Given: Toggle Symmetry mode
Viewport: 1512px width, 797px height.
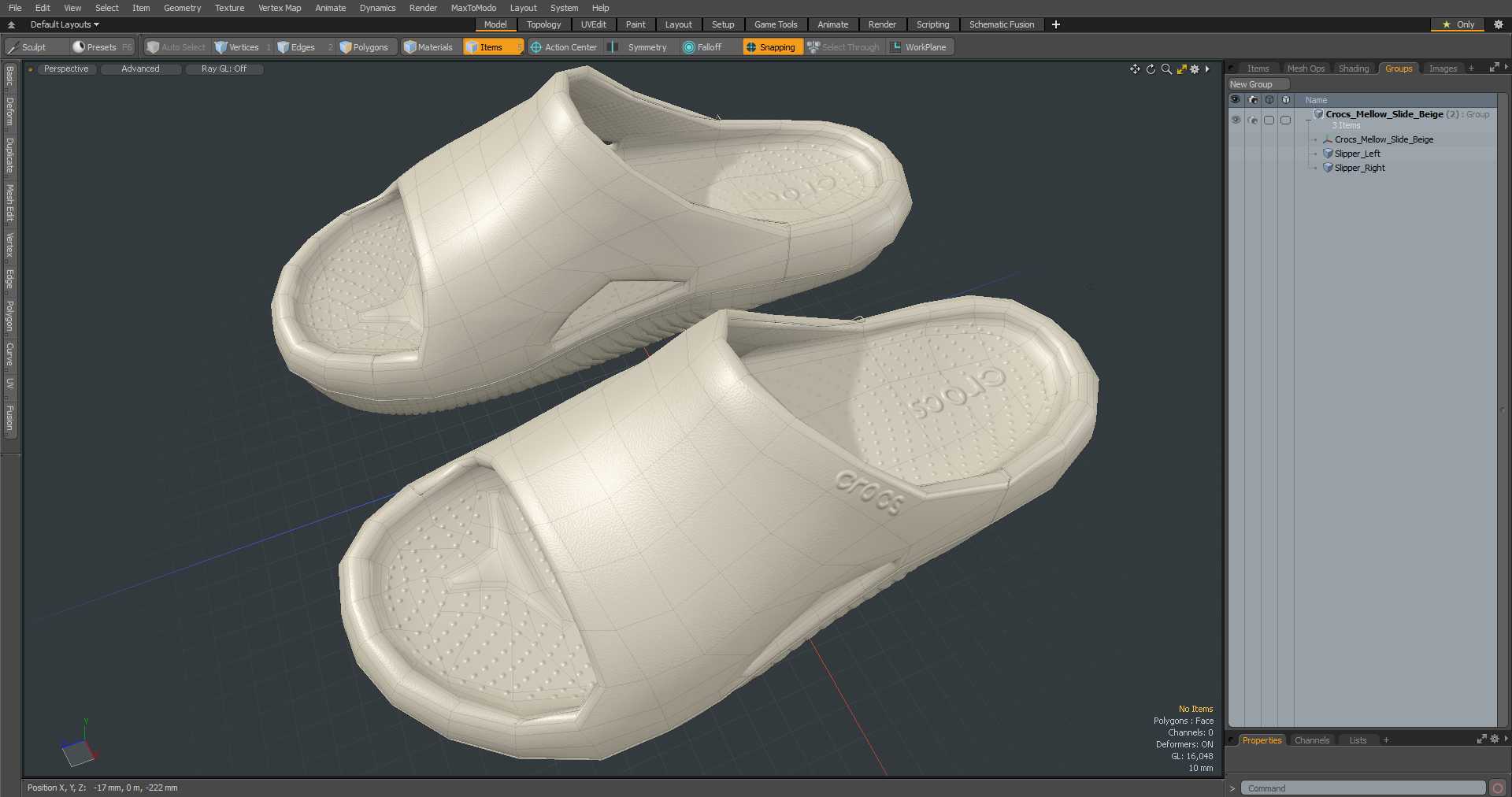Looking at the screenshot, I should coord(639,47).
